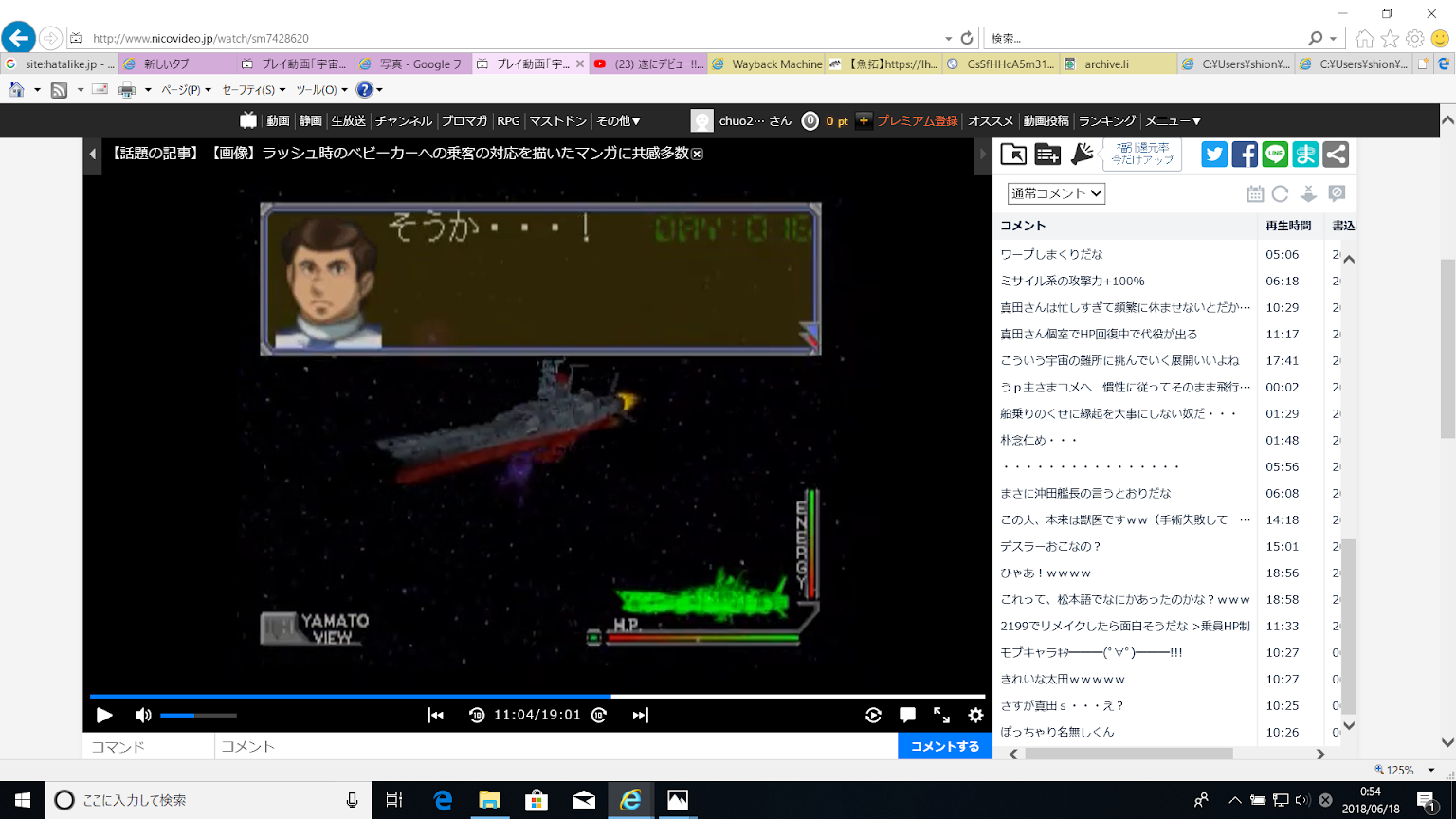The height and width of the screenshot is (819, 1456).
Task: Expand the メニュー▼ header dropdown
Action: 1173,120
